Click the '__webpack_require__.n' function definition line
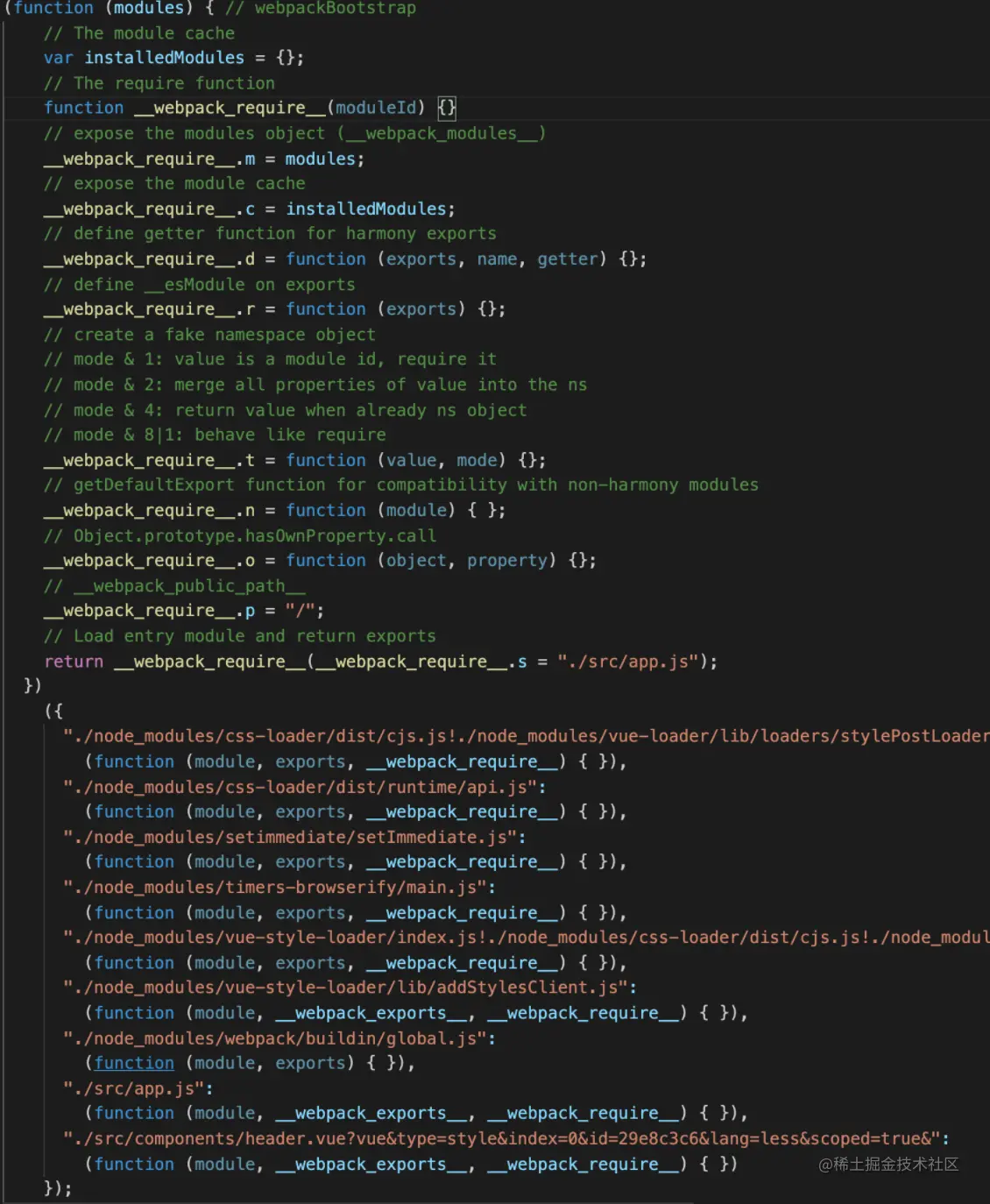 [x=274, y=511]
